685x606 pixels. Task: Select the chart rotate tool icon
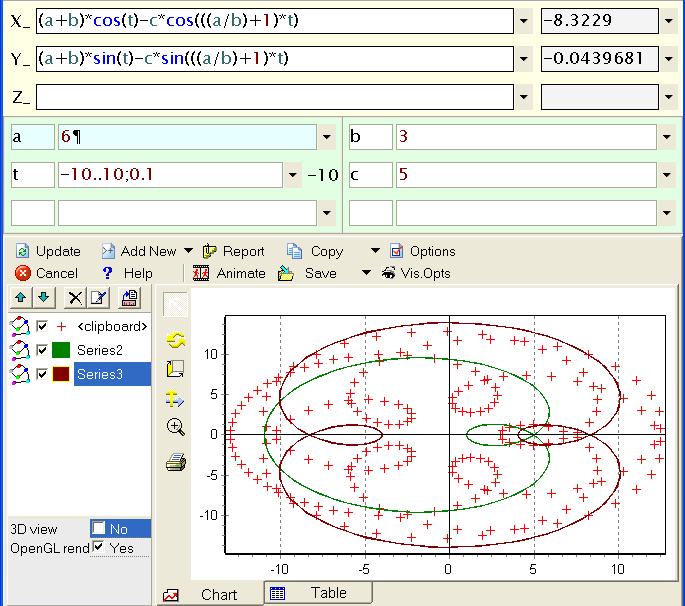click(x=176, y=340)
